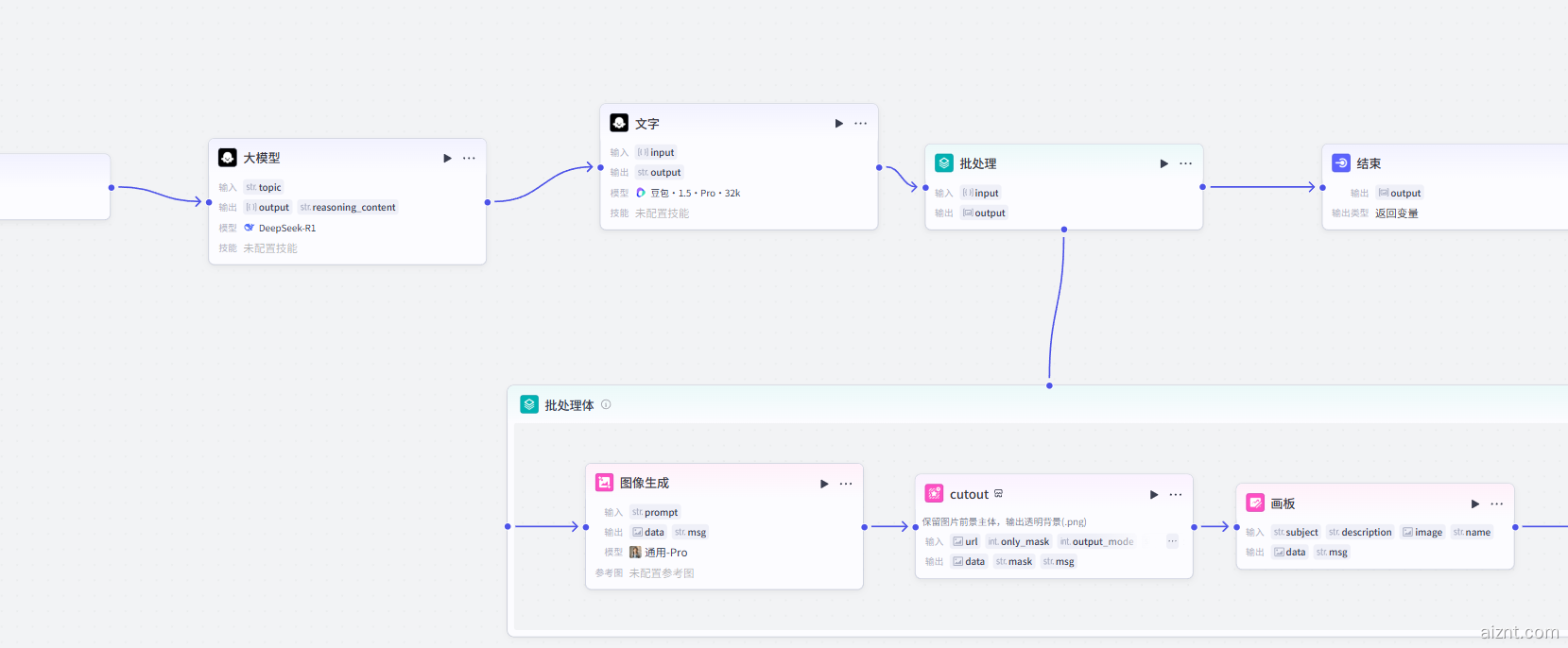Select the only_mask input tag in cutout
This screenshot has height=648, width=1568.
point(1018,541)
